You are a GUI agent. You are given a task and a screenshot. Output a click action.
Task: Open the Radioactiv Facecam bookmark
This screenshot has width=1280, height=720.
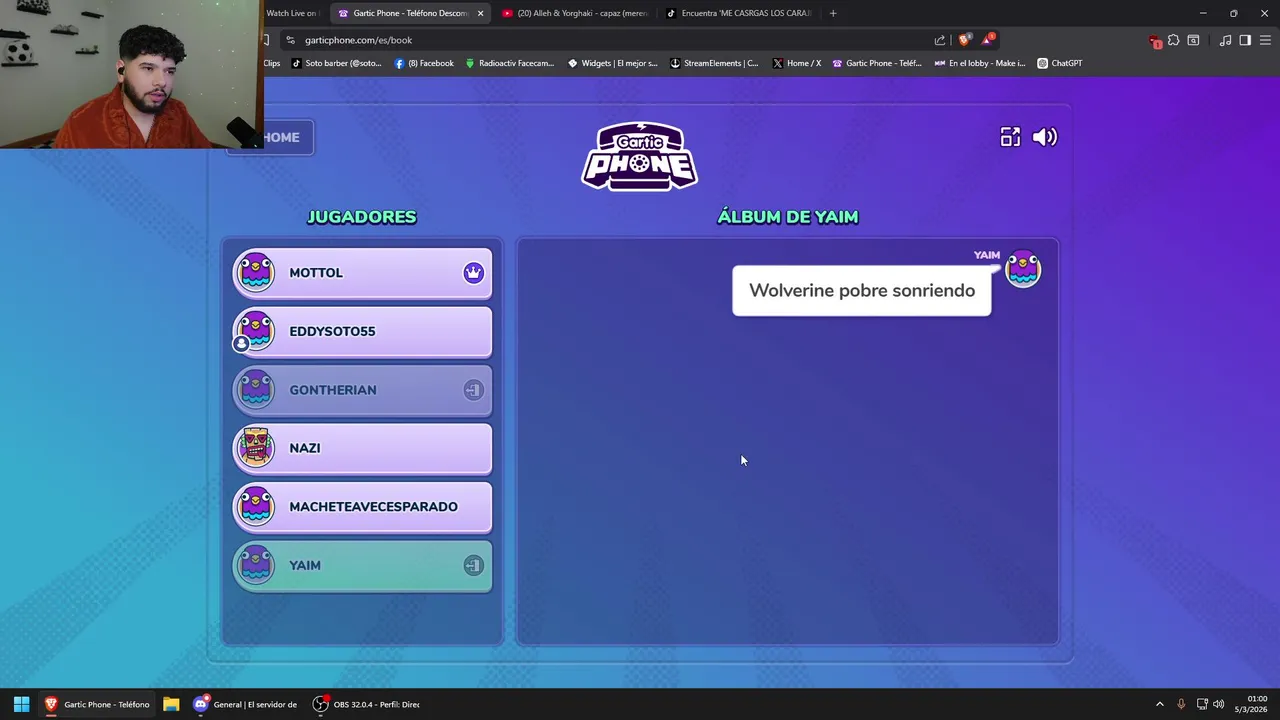tap(509, 63)
